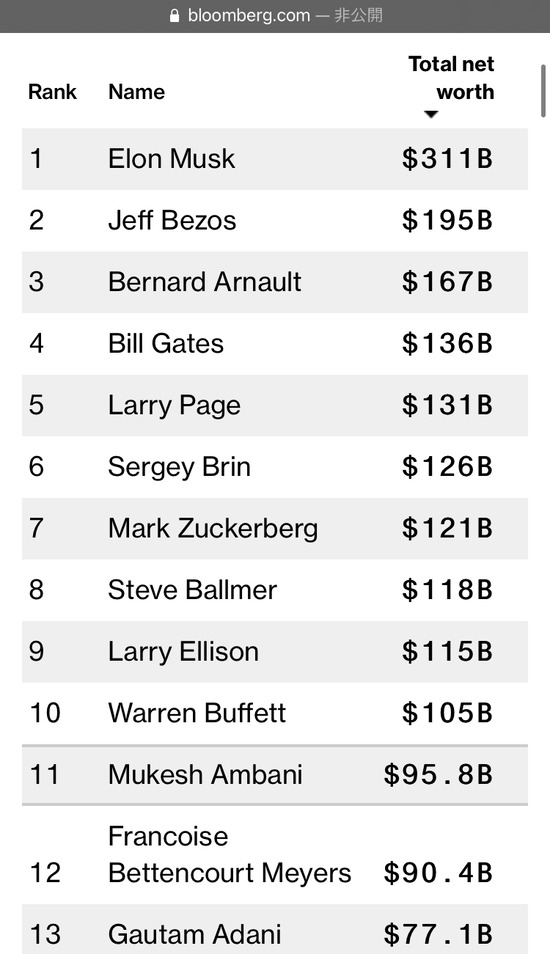Tap Warren Buffett name

pyautogui.click(x=197, y=713)
